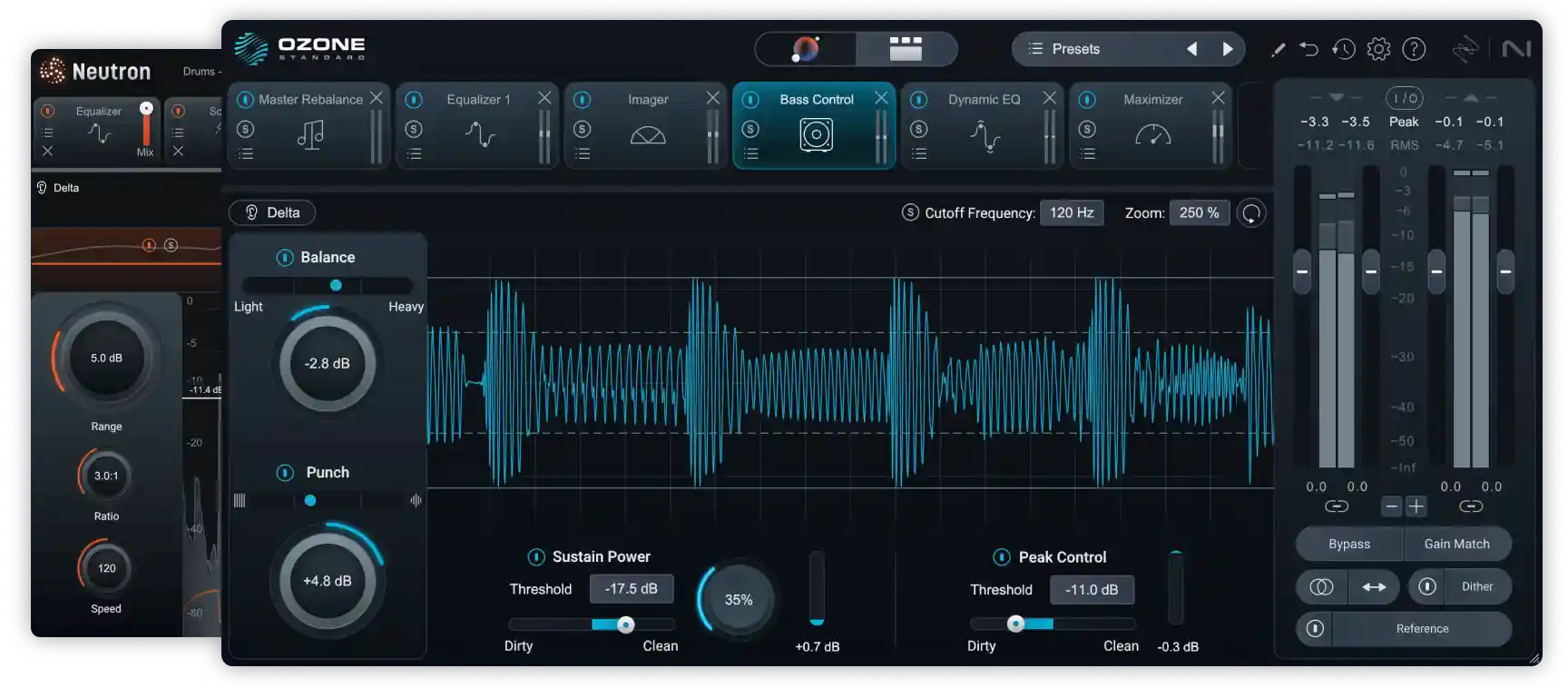Toggle Peak Control power button

coord(1002,557)
